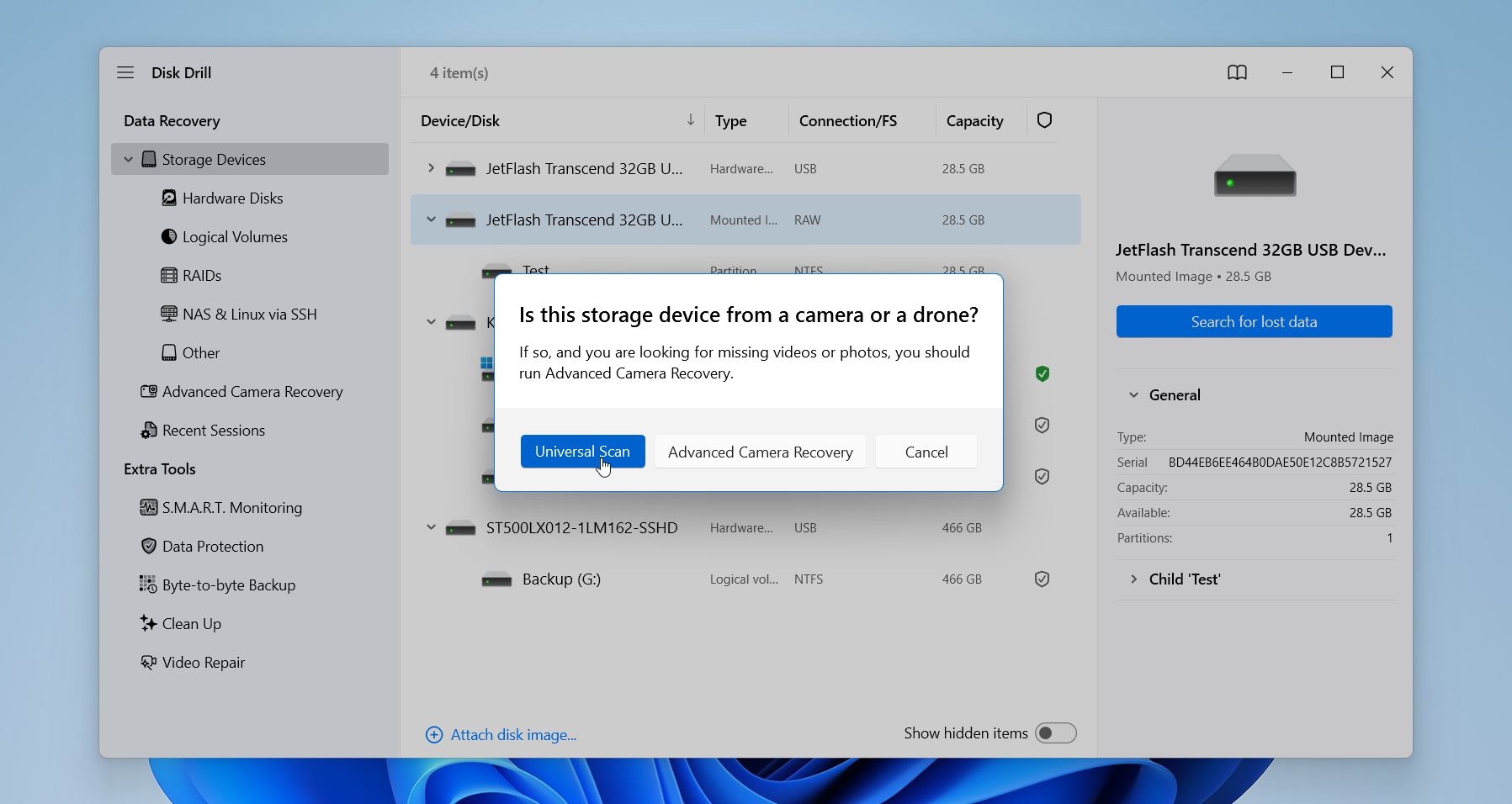
Task: Collapse the mounted image JetFlash RAW disk
Action: tap(431, 220)
